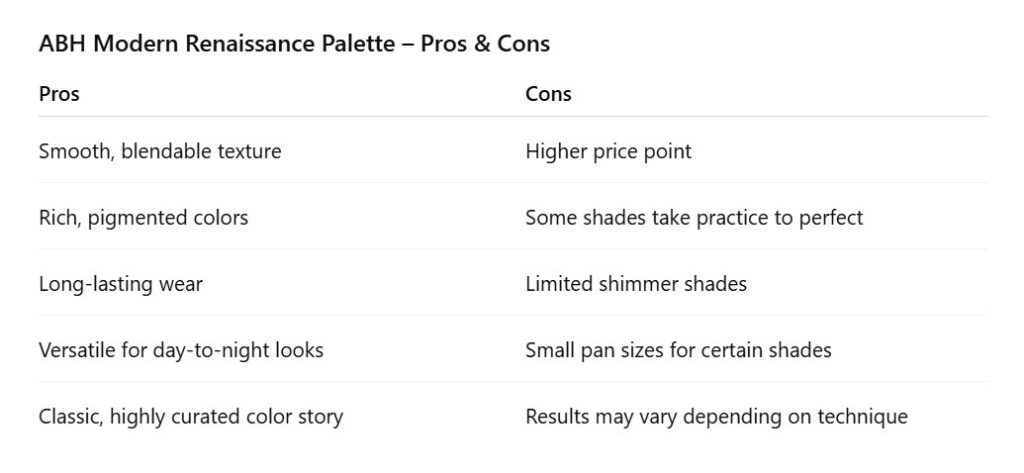Image resolution: width=1024 pixels, height=473 pixels.
Task: Click 'Versatile for day-to-night looks' text
Action: (x=181, y=350)
